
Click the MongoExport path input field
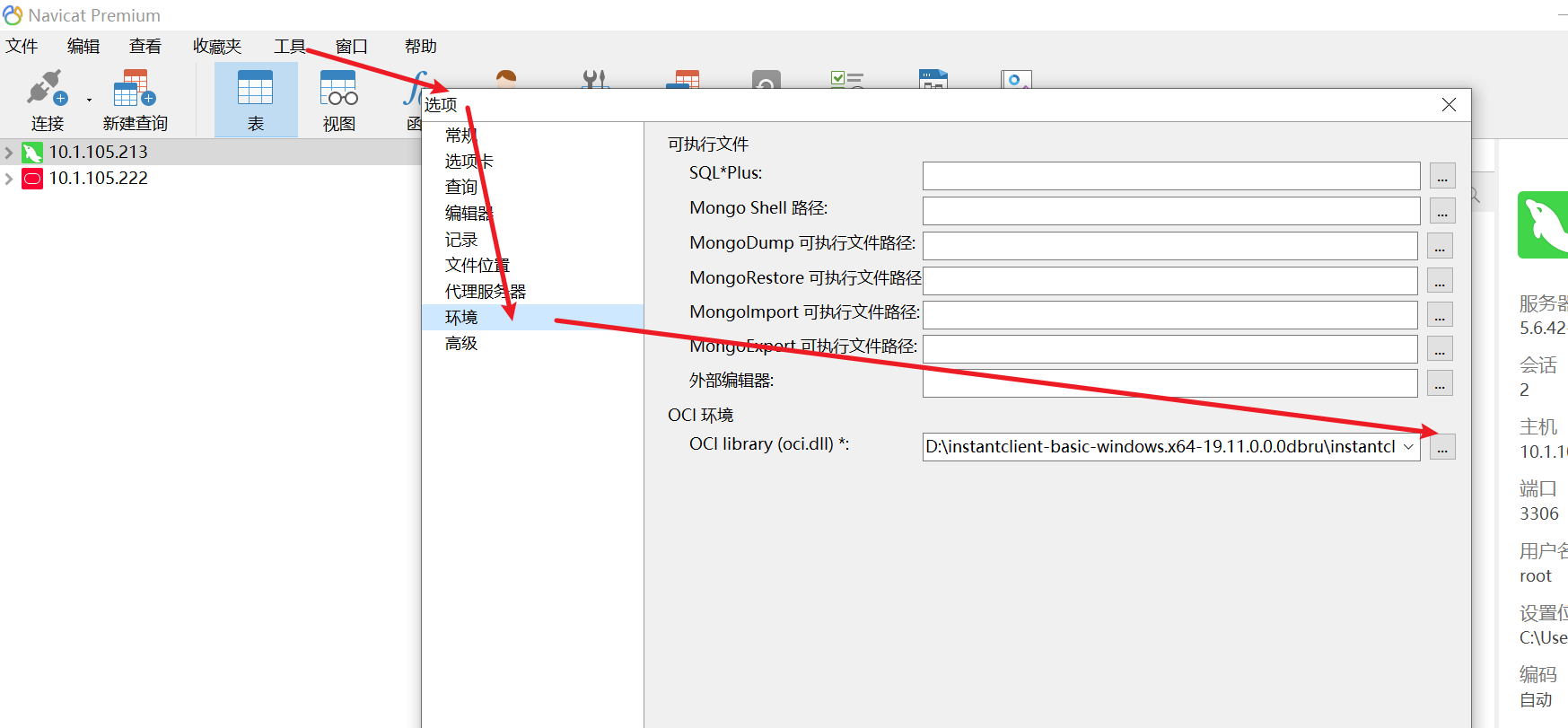pyautogui.click(x=1170, y=349)
